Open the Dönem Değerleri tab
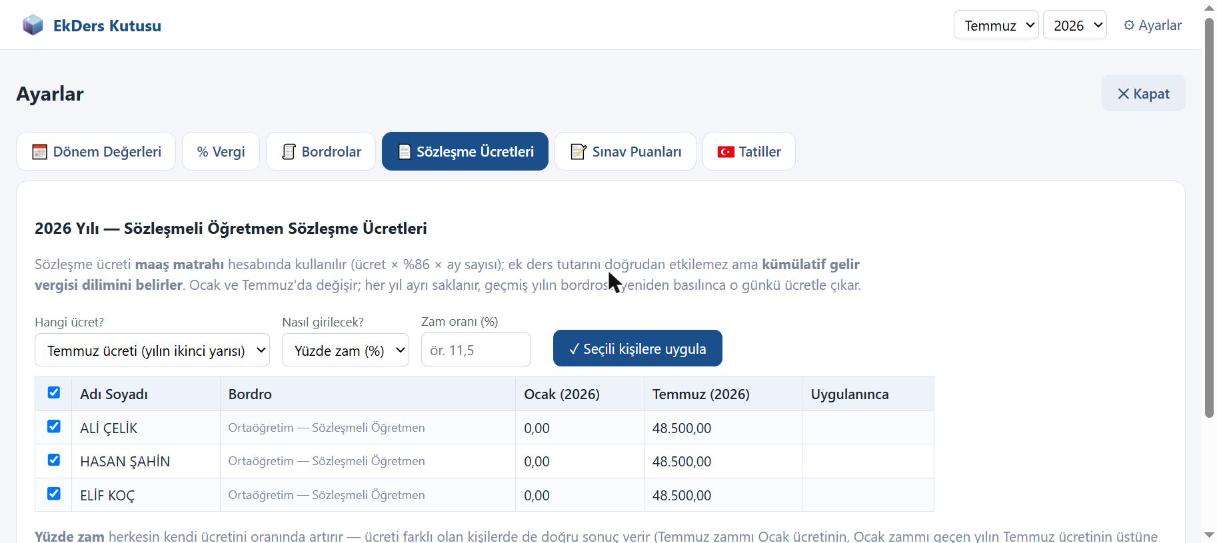The width and height of the screenshot is (1217, 543). [96, 152]
